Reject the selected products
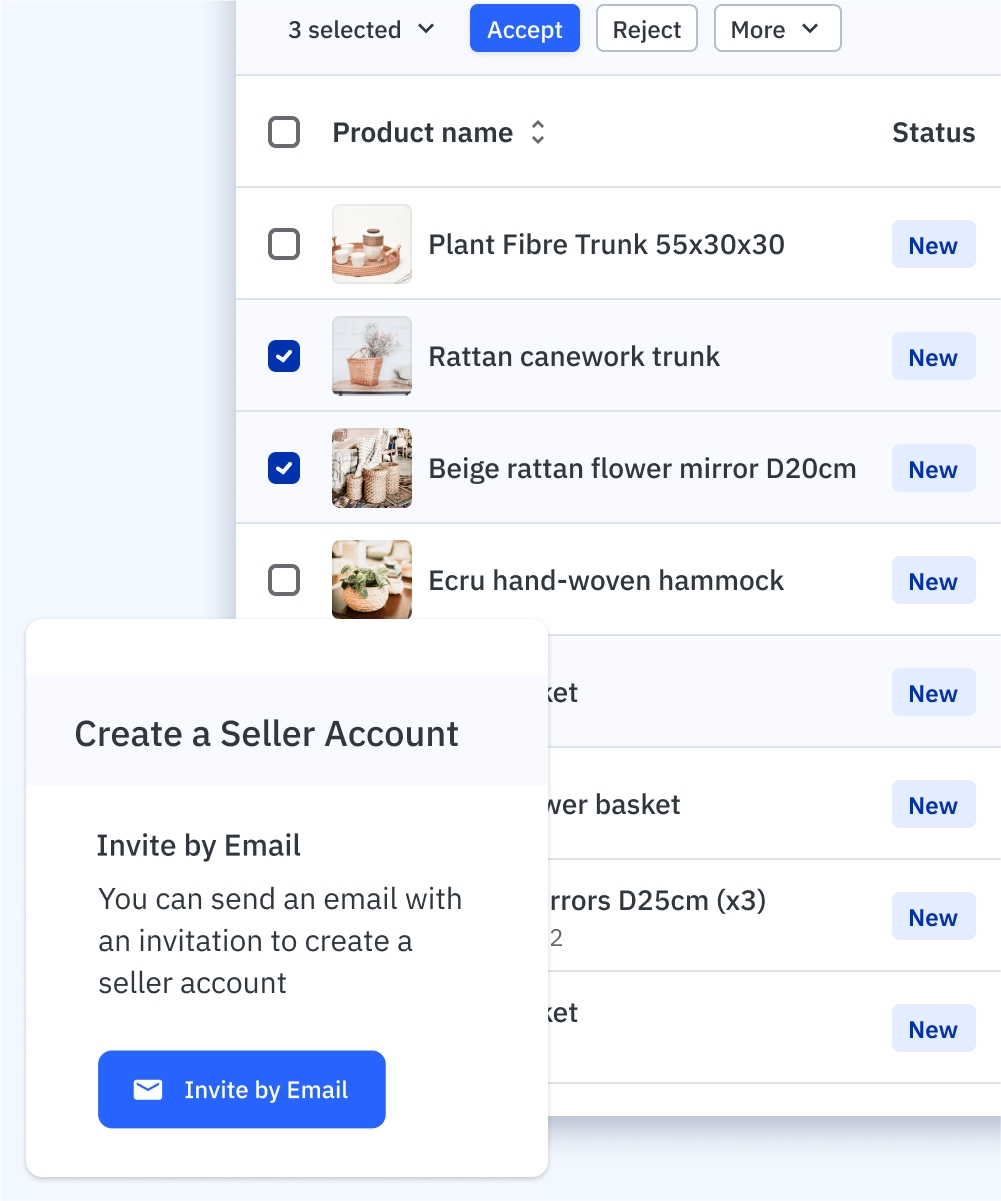The width and height of the screenshot is (1001, 1201). pos(646,30)
